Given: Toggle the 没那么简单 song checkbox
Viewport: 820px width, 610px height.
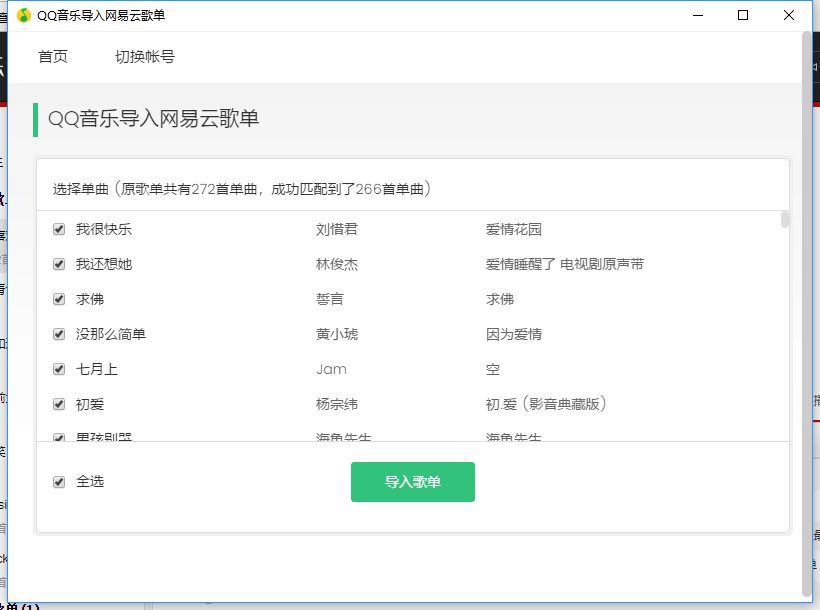Looking at the screenshot, I should tap(59, 334).
